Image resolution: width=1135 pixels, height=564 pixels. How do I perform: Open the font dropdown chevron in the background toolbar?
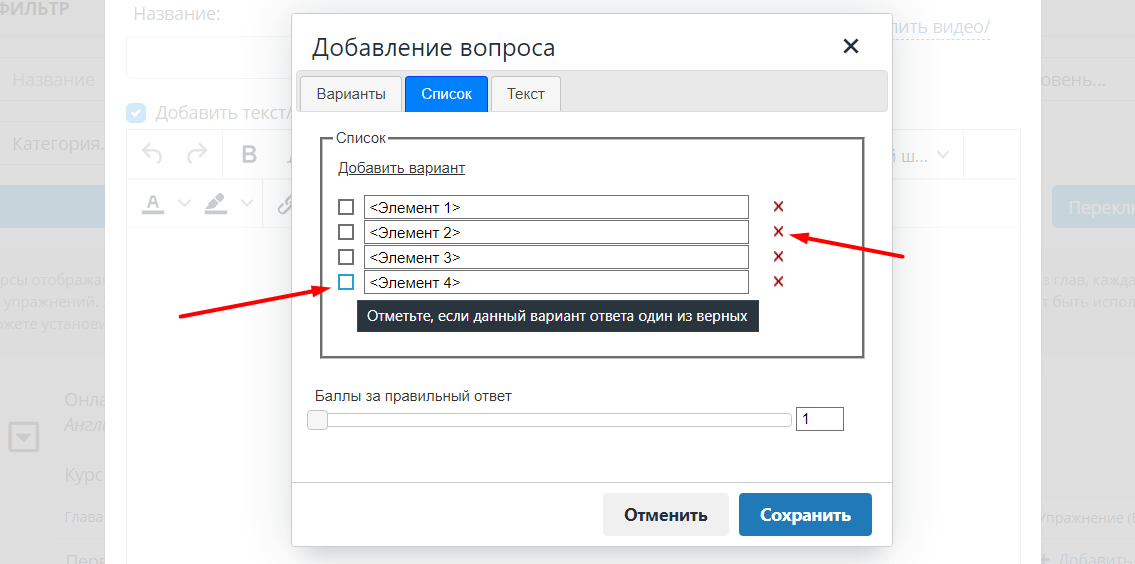[942, 154]
